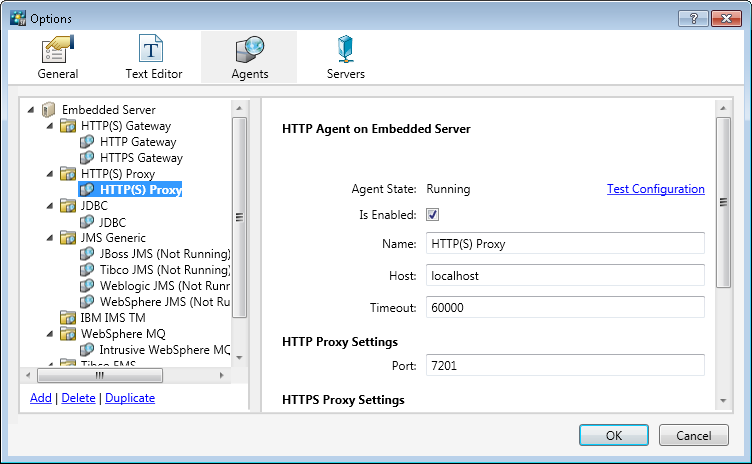Click the Agents section icon

(248, 49)
